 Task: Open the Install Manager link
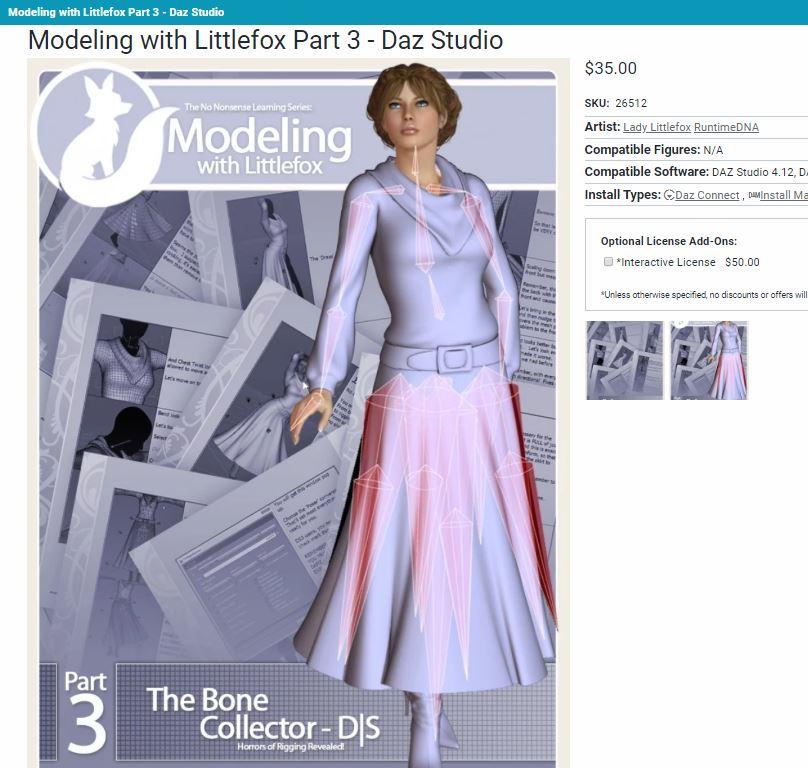pyautogui.click(x=784, y=195)
